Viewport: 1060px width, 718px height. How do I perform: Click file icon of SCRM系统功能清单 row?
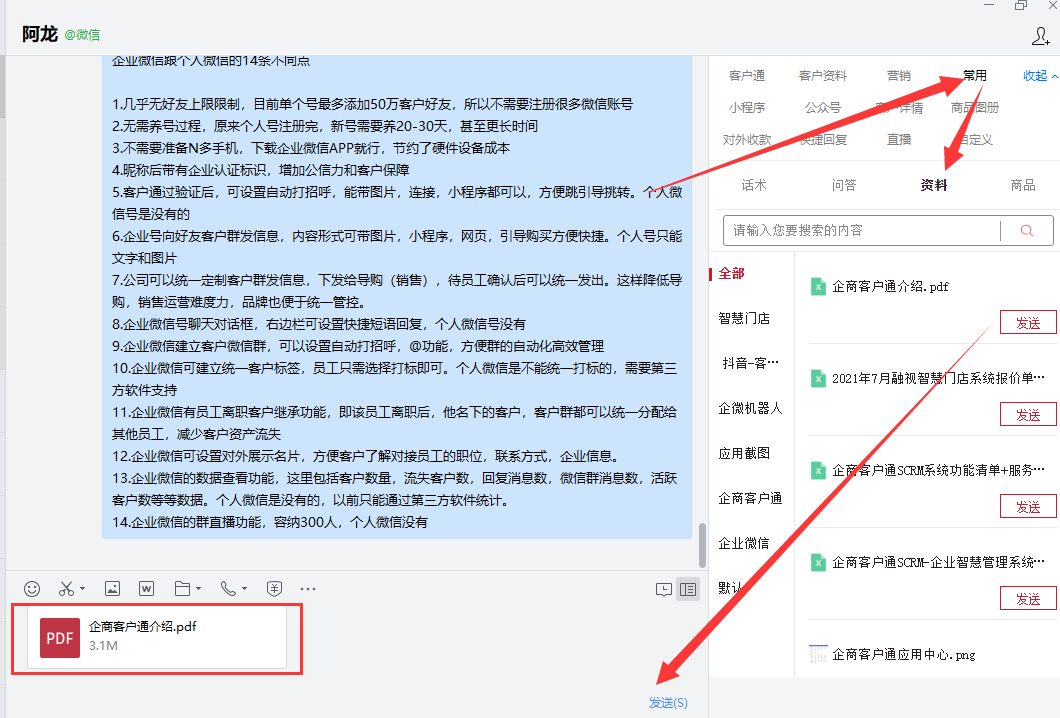(818, 471)
